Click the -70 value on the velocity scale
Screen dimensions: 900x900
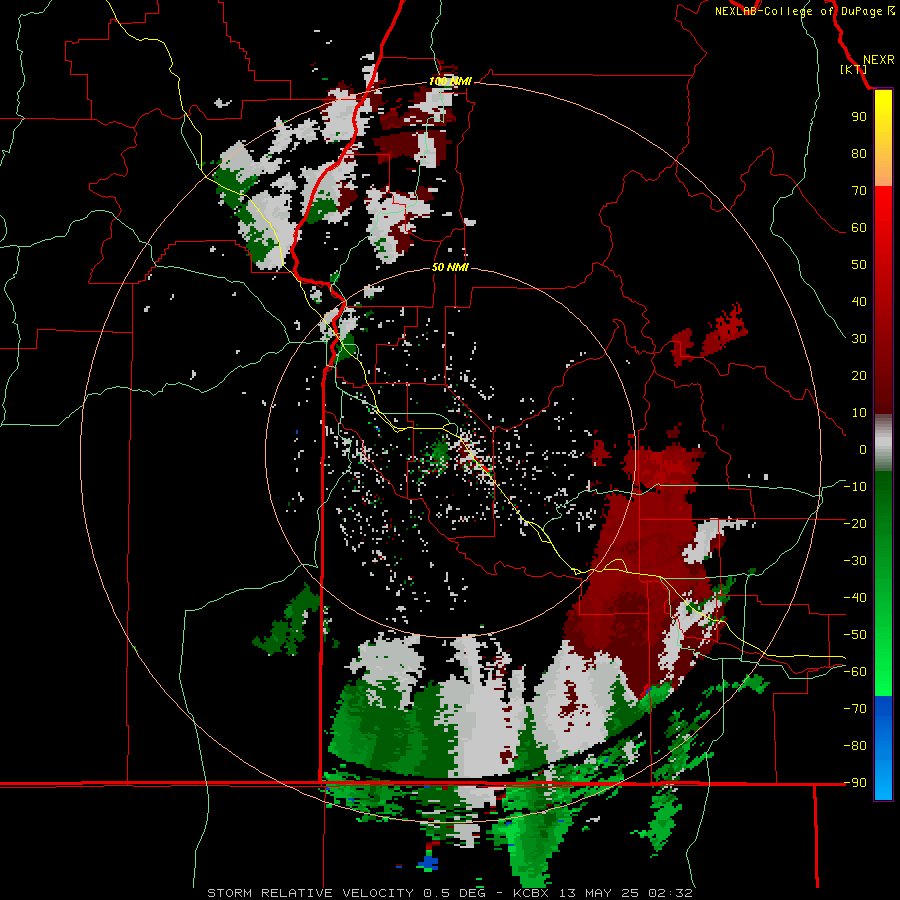855,709
